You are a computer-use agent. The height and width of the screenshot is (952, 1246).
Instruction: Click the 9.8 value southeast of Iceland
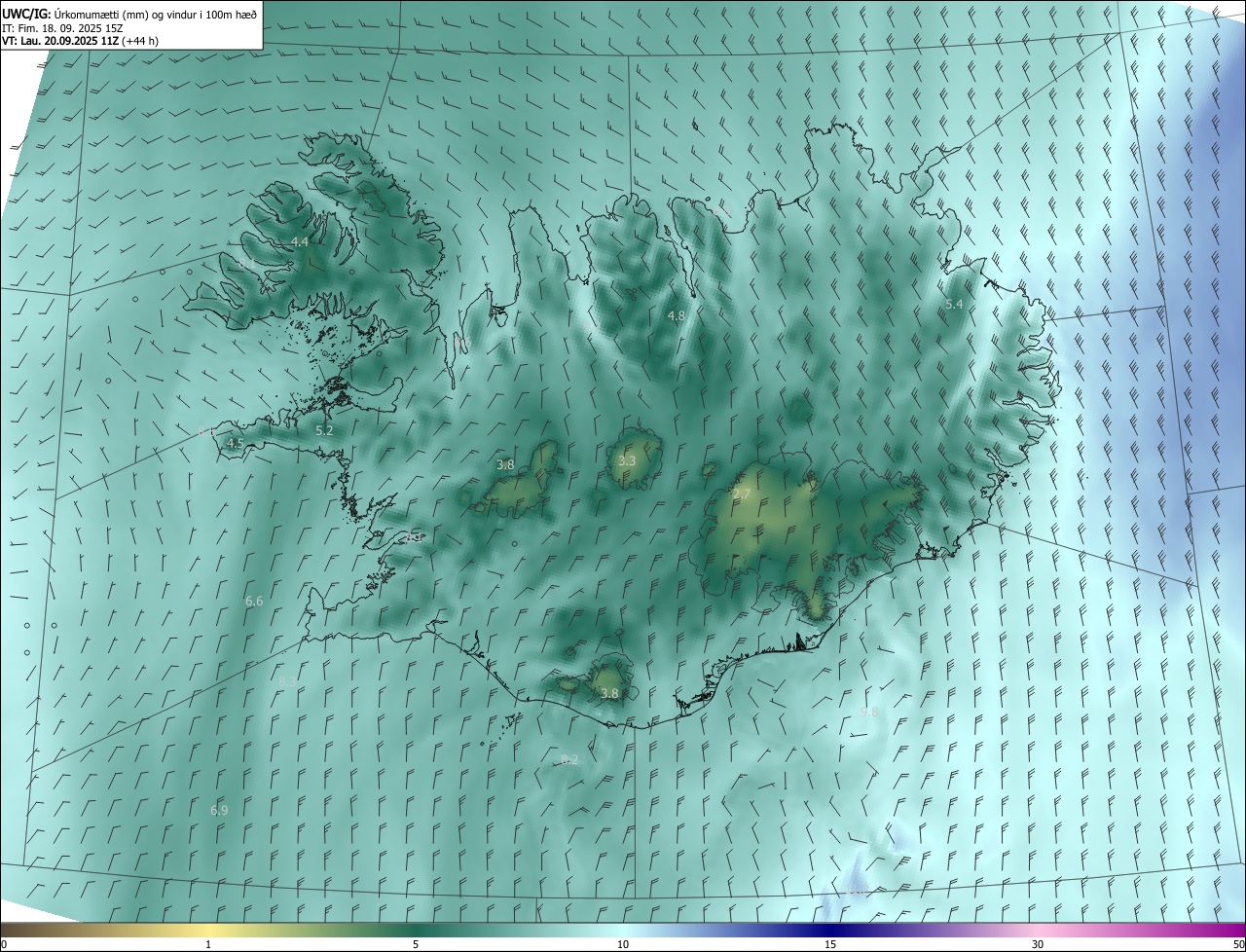click(x=869, y=713)
